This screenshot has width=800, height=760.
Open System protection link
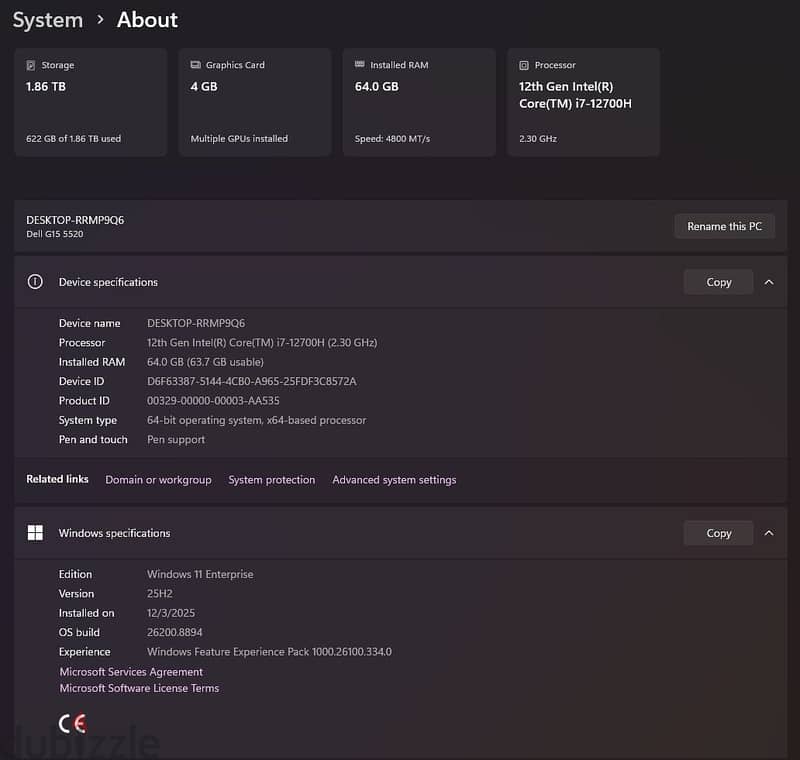[271, 480]
